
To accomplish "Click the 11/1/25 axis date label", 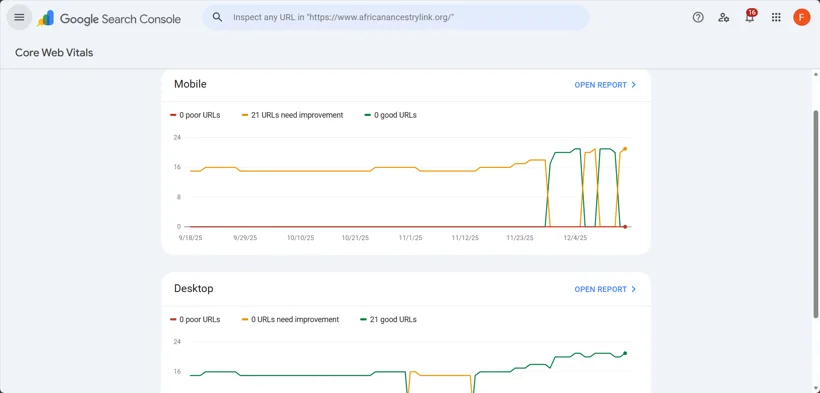I will 411,238.
